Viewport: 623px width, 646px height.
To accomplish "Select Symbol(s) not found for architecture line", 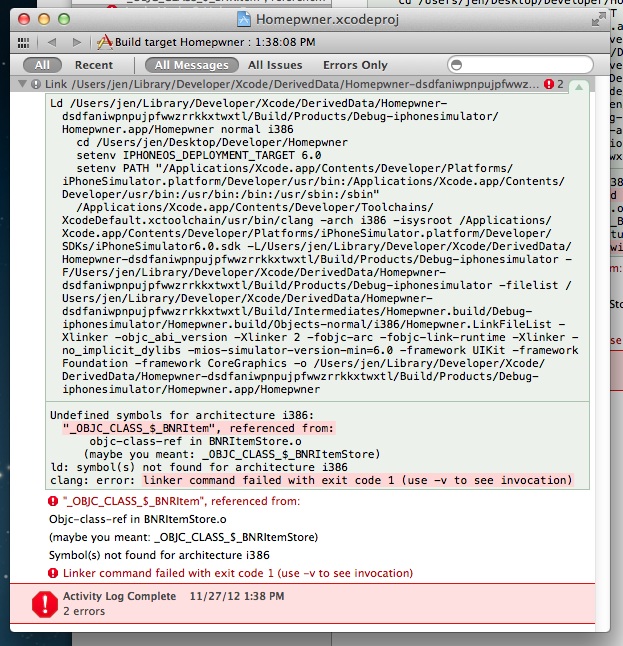I will 159,555.
